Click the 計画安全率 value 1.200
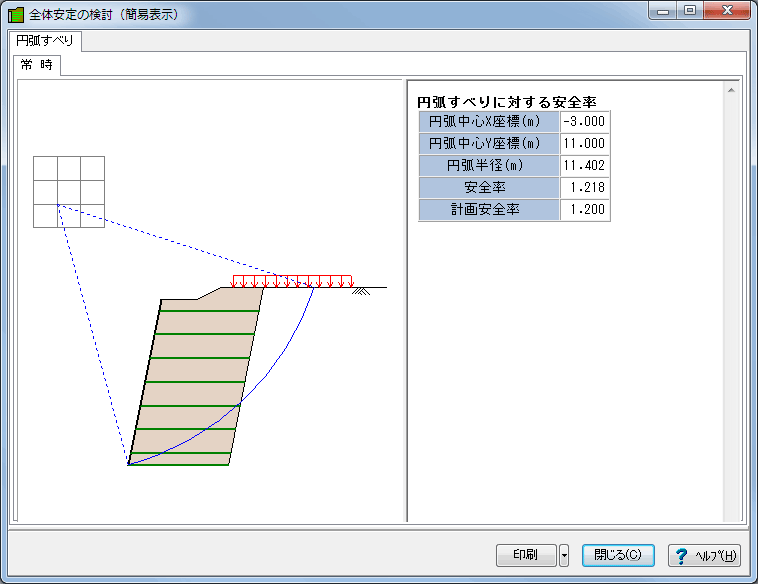 (585, 209)
